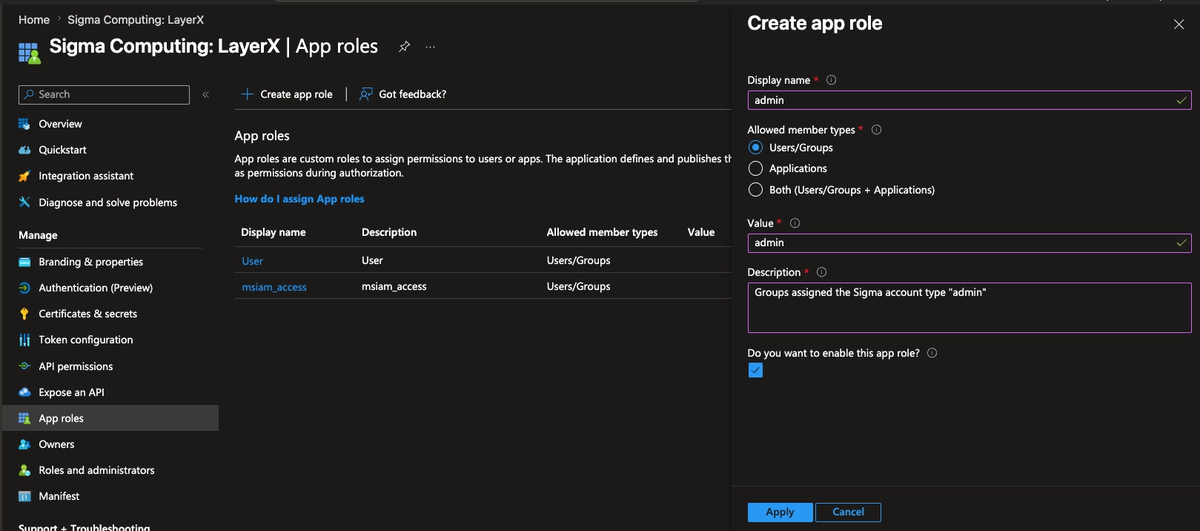The height and width of the screenshot is (531, 1200).
Task: Click the Cancel button
Action: coord(848,512)
